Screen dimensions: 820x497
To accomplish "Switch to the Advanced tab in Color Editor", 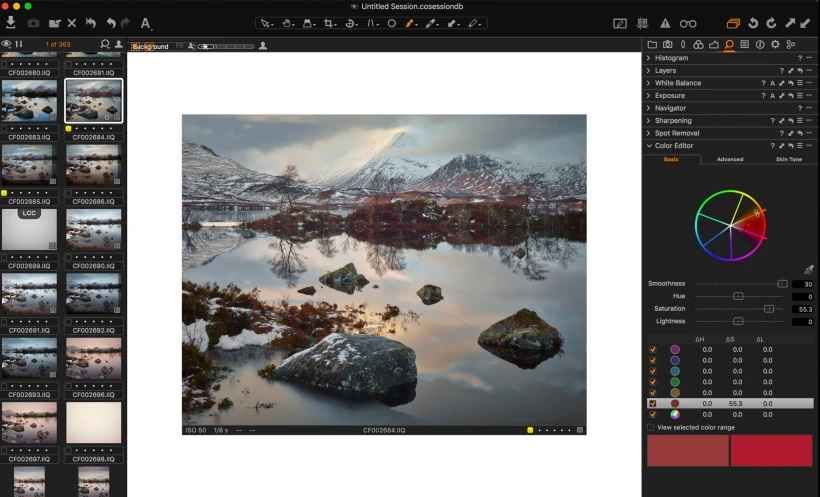I will 730,159.
